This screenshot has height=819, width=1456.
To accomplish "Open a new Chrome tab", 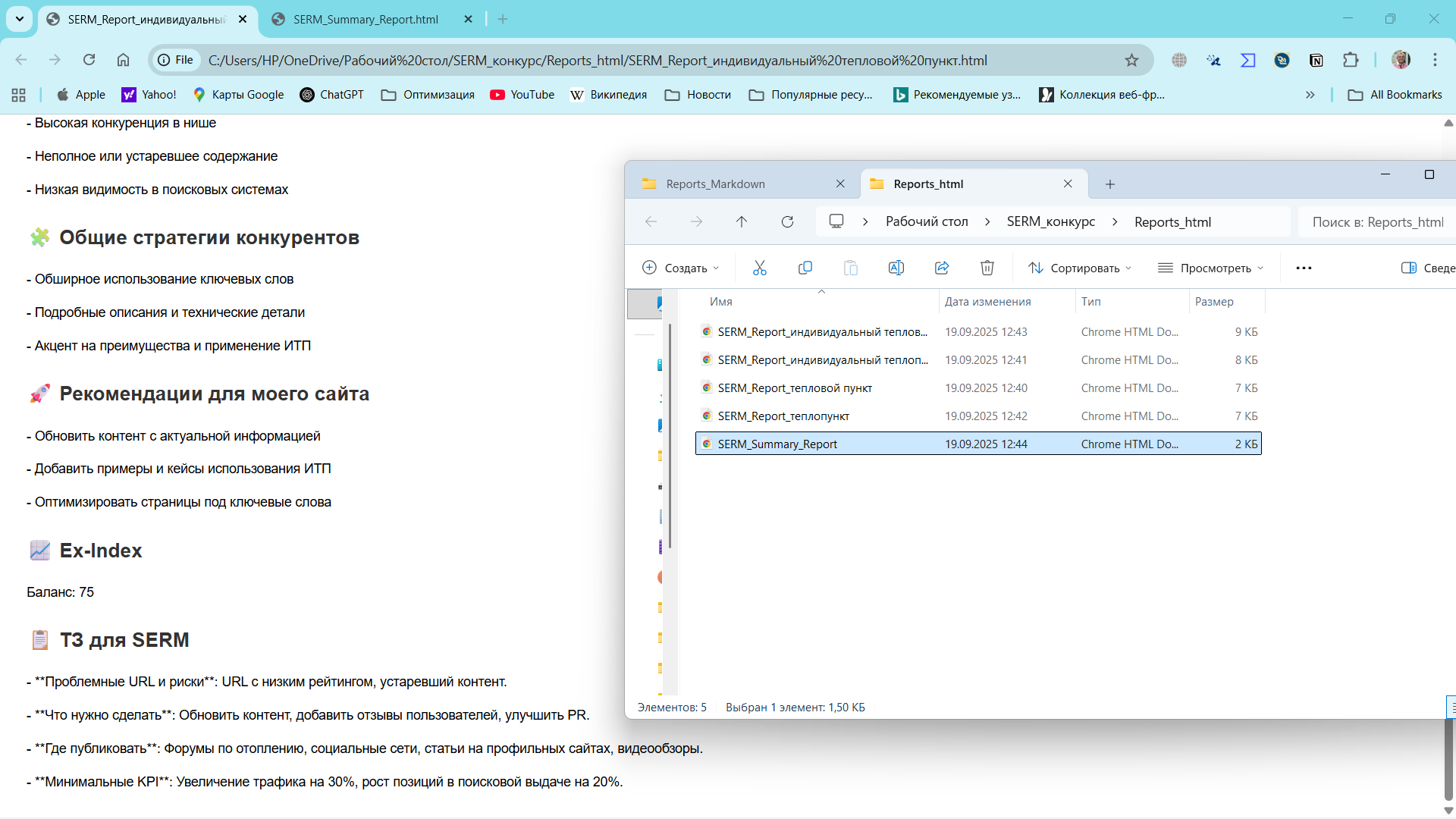I will pyautogui.click(x=503, y=20).
